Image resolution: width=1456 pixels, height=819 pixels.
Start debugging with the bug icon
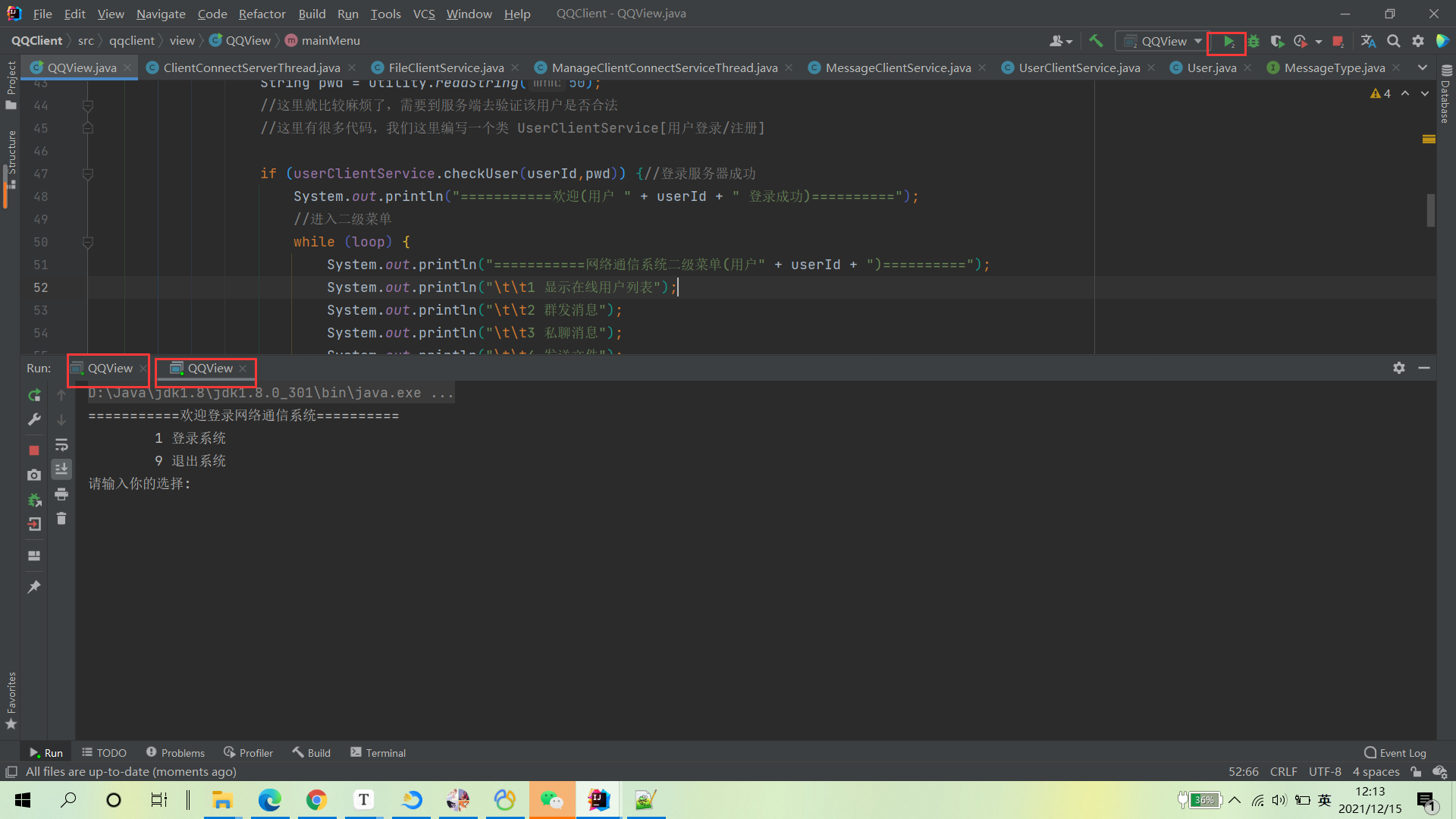(x=1254, y=42)
